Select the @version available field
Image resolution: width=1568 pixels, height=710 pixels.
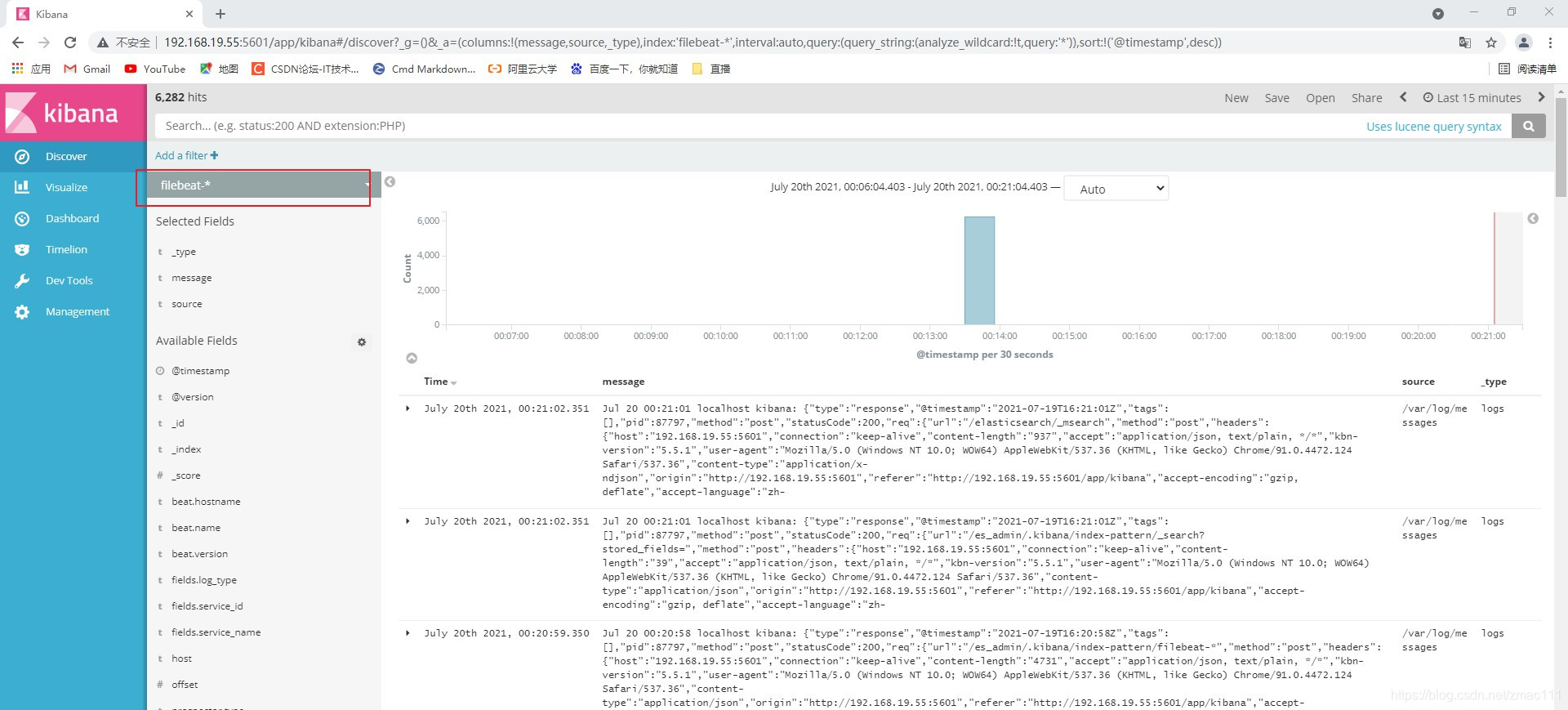pyautogui.click(x=193, y=397)
